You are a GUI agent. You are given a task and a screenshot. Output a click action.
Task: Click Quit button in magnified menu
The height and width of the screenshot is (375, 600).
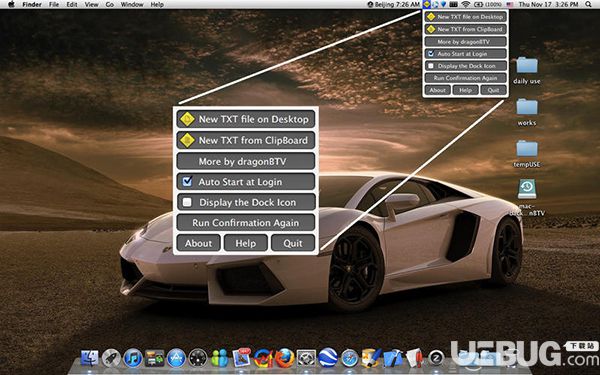tap(293, 243)
